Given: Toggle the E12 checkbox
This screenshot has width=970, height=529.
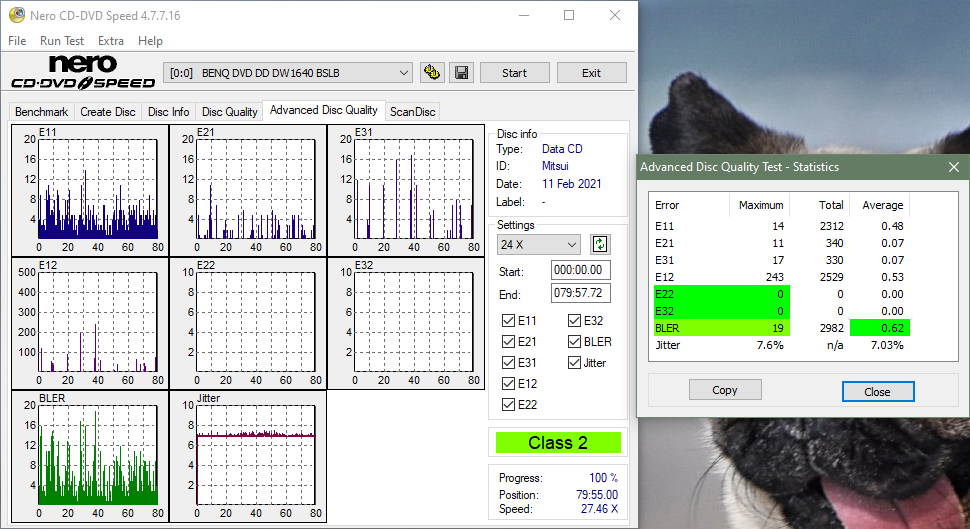Looking at the screenshot, I should (509, 384).
